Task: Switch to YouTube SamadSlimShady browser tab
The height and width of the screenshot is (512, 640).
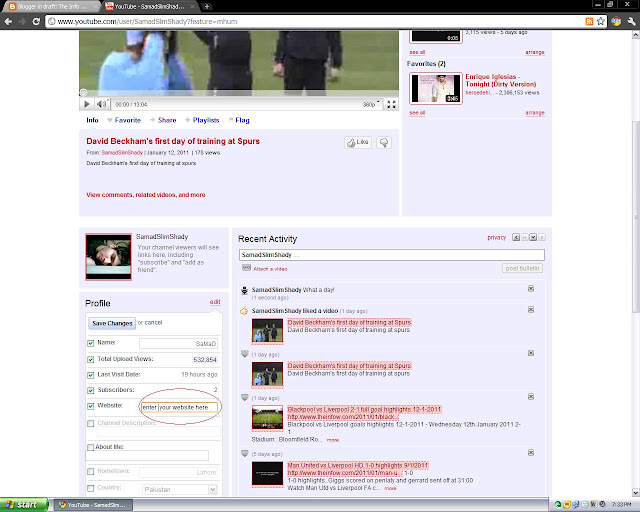Action: pyautogui.click(x=149, y=6)
